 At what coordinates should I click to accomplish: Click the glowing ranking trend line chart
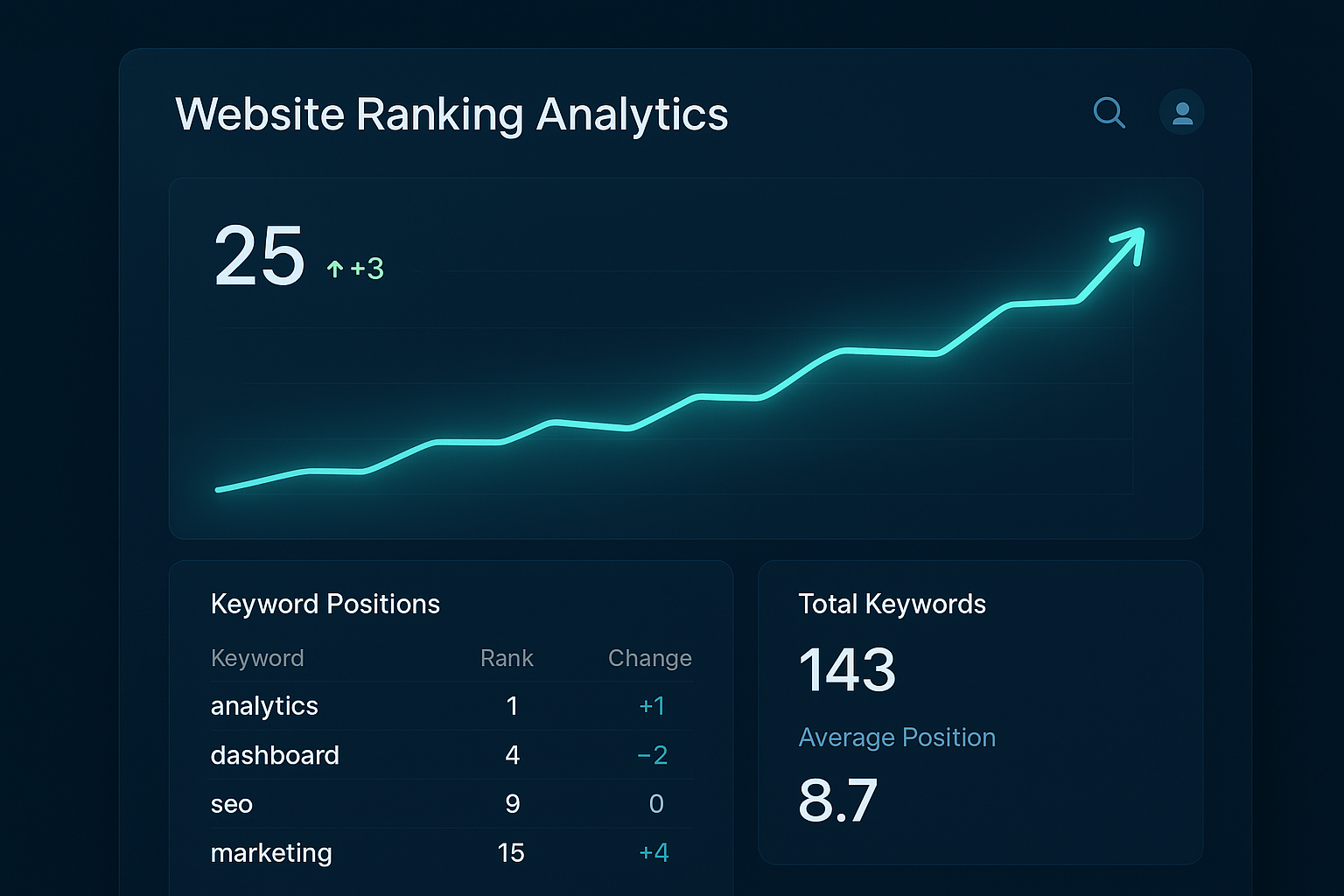click(681, 360)
